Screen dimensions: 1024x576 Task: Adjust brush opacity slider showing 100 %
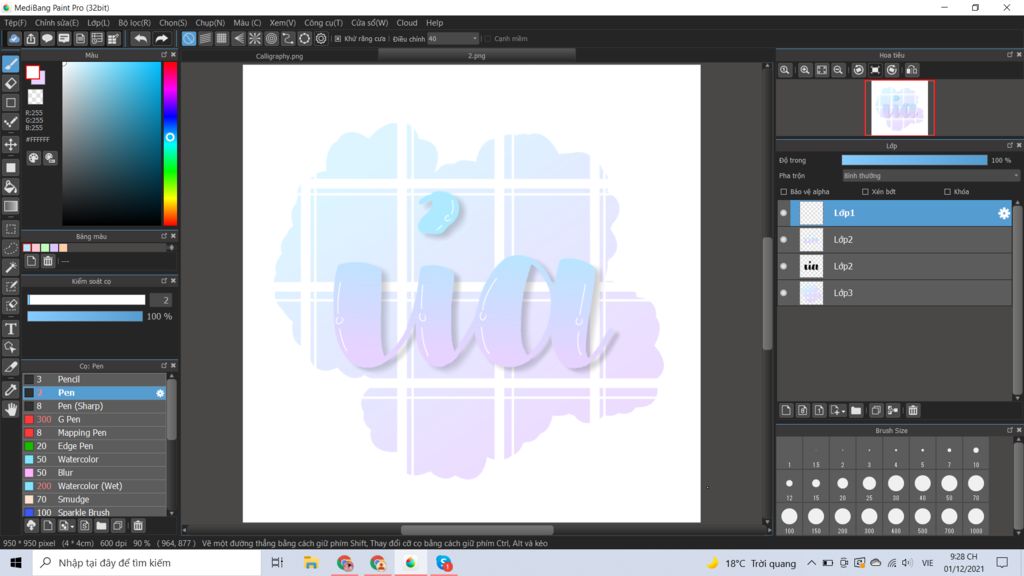pos(85,316)
